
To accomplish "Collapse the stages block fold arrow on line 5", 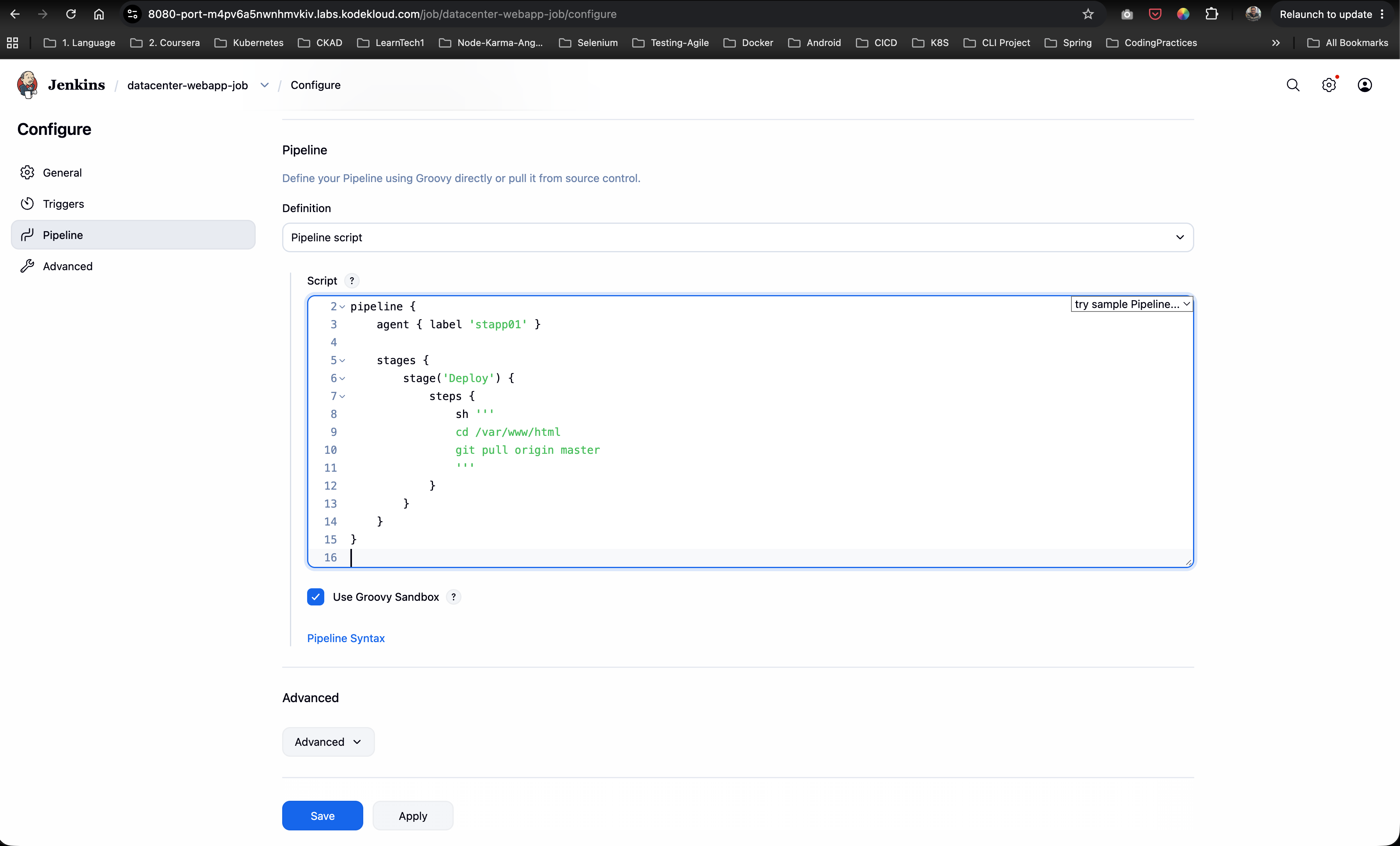I will pyautogui.click(x=342, y=360).
